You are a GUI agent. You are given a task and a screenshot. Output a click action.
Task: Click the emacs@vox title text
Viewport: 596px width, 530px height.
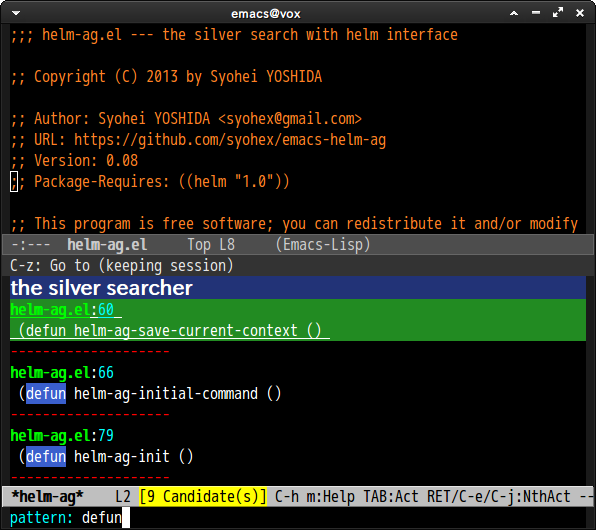click(266, 14)
